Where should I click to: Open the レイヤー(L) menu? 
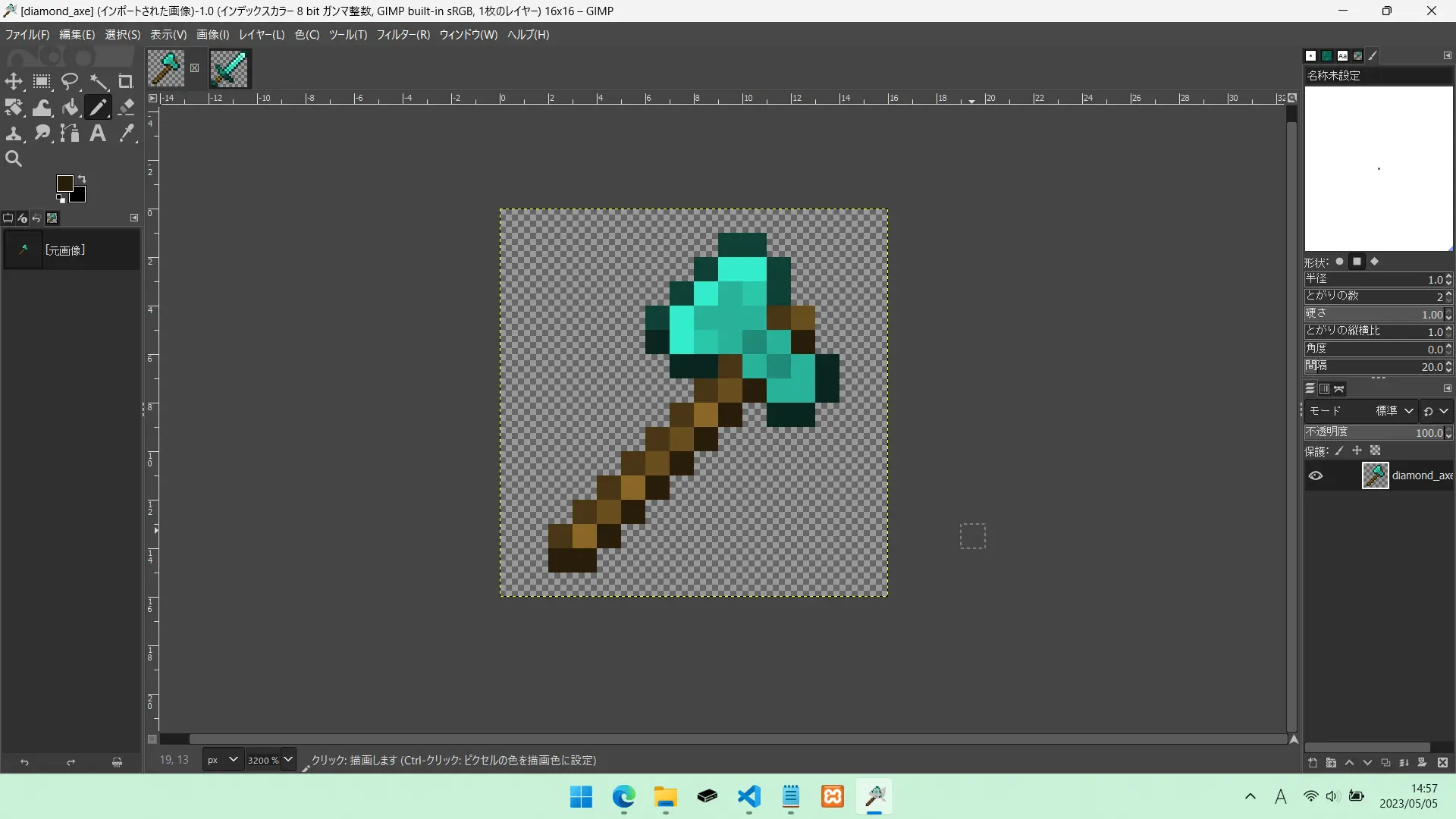point(262,35)
